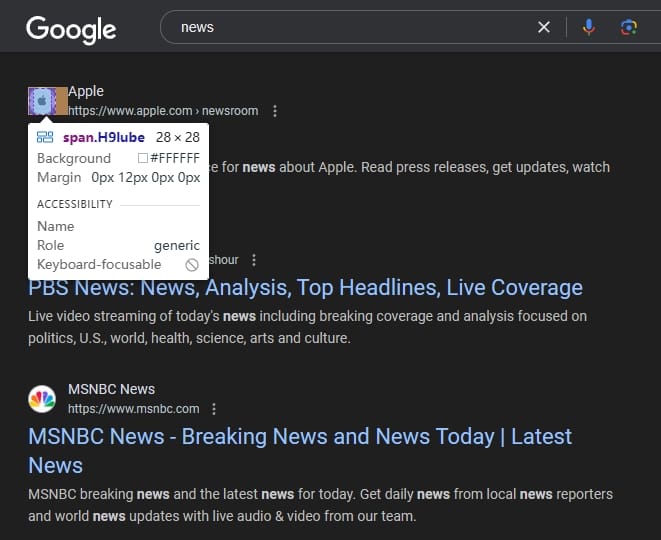Open more options for Apple result
Screen dimensions: 661x540
tap(275, 111)
